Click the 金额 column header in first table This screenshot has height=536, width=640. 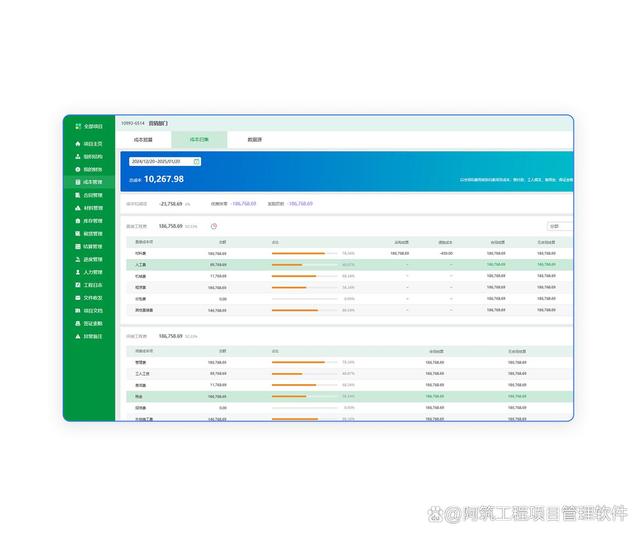222,242
